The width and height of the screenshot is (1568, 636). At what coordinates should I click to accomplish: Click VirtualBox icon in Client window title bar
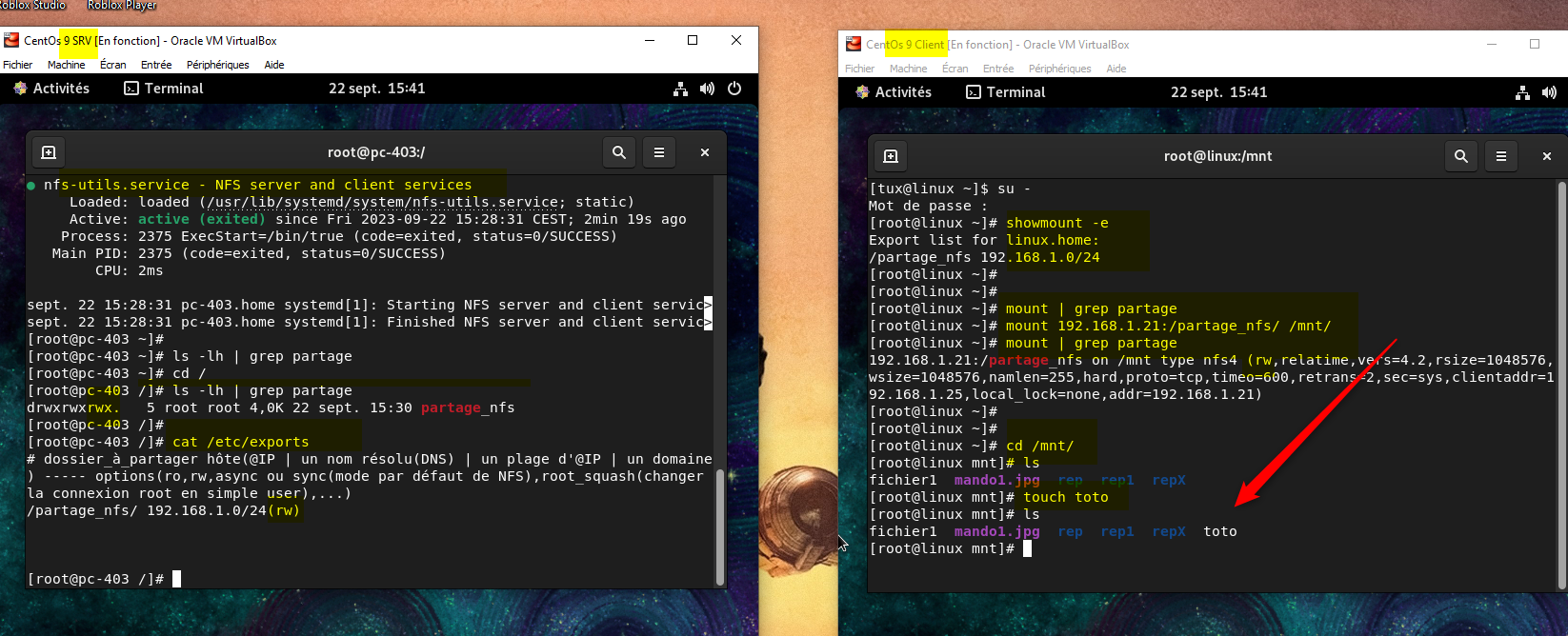point(854,44)
